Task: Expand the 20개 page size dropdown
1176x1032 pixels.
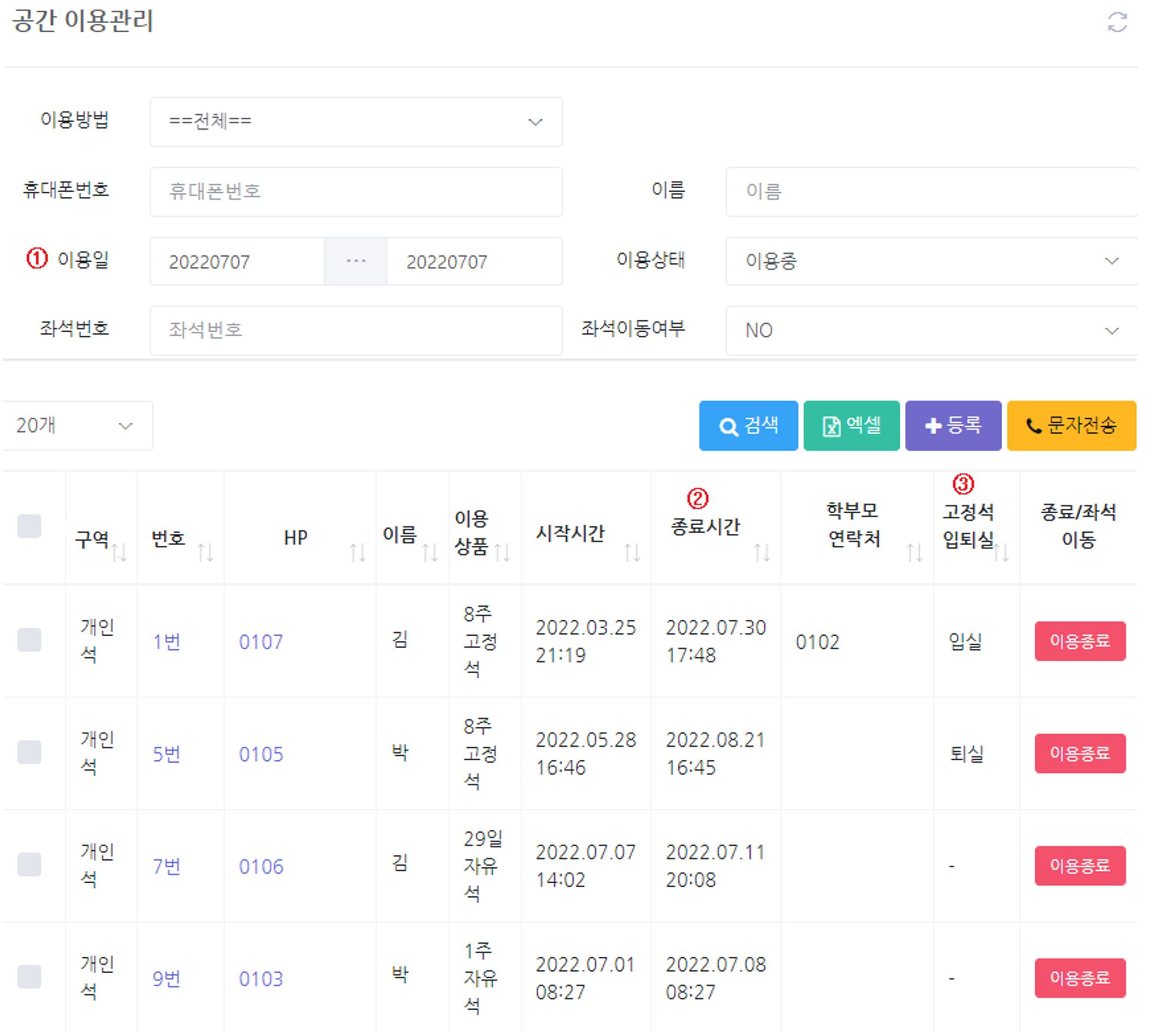Action: coord(76,426)
